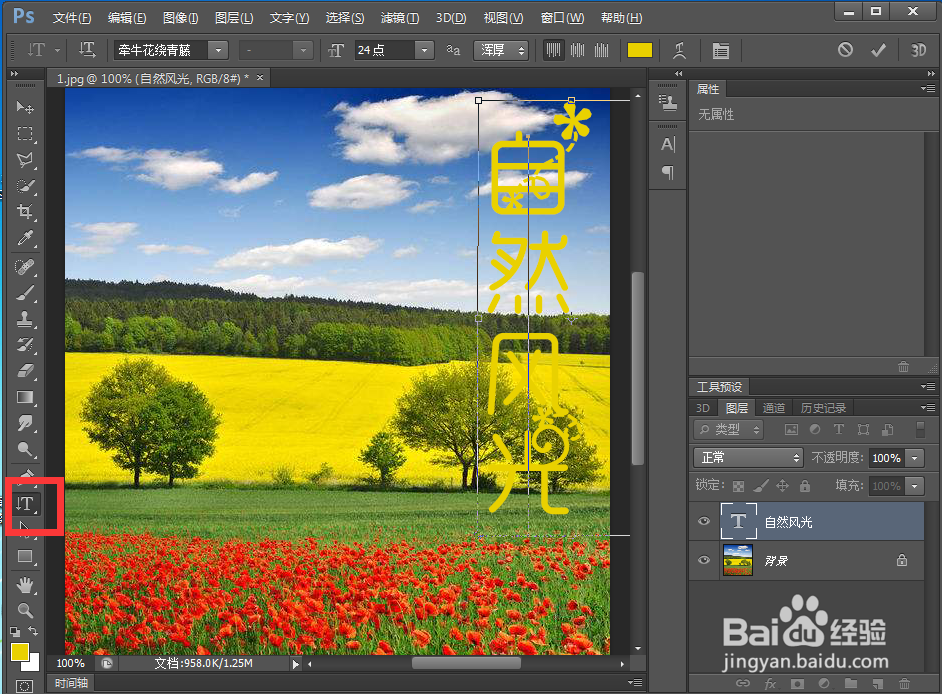Set bottom-align vertical text
The width and height of the screenshot is (942, 694).
coord(601,50)
